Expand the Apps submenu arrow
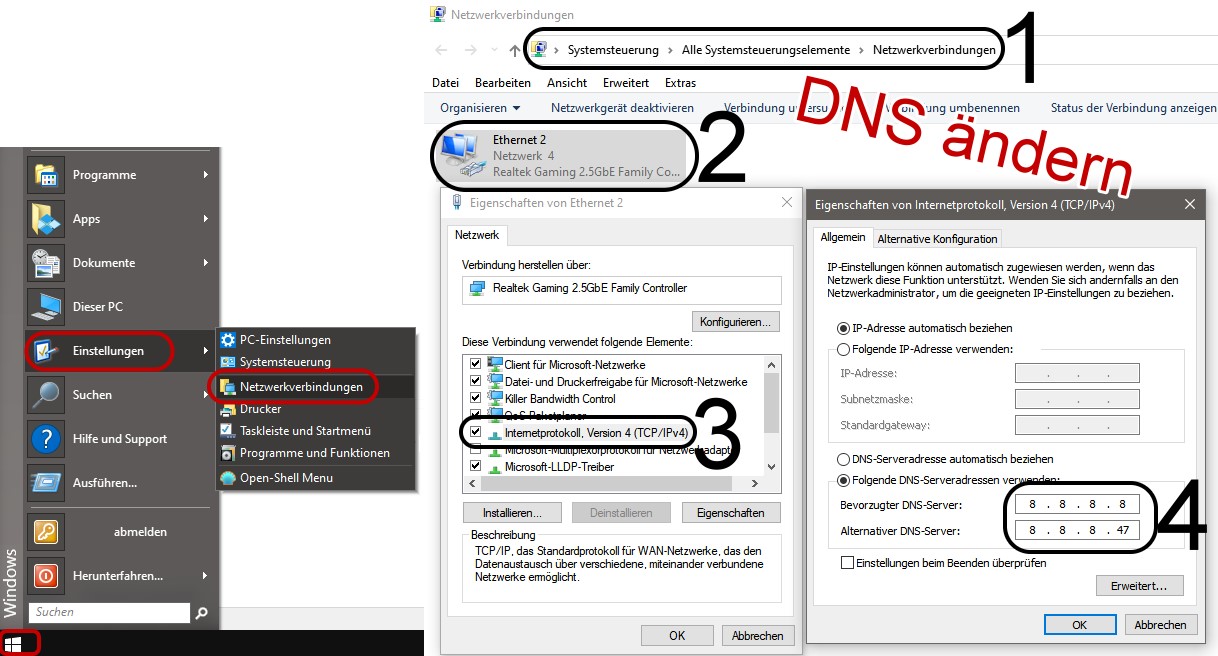Viewport: 1218px width, 656px height. pyautogui.click(x=206, y=219)
